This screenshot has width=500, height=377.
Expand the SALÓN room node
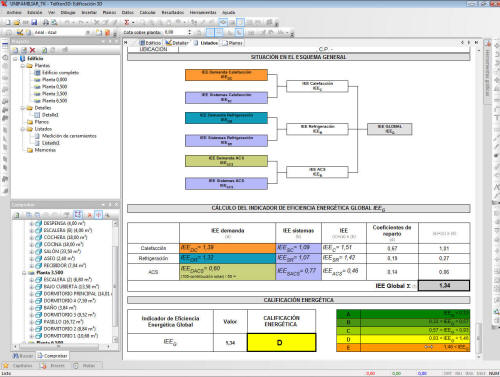32,251
